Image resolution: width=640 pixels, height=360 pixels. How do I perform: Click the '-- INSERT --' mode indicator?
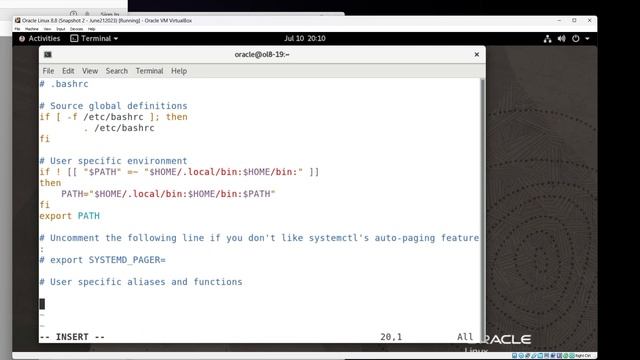click(72, 337)
